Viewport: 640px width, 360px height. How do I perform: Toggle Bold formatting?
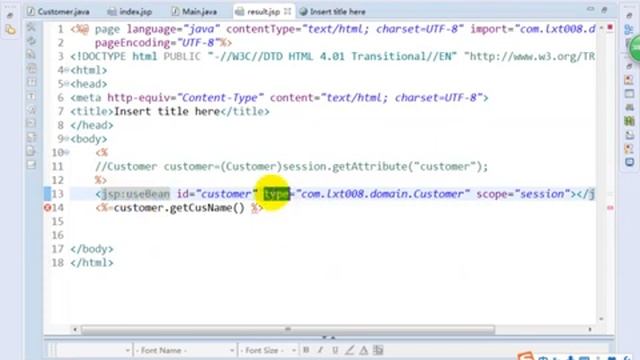click(306, 350)
